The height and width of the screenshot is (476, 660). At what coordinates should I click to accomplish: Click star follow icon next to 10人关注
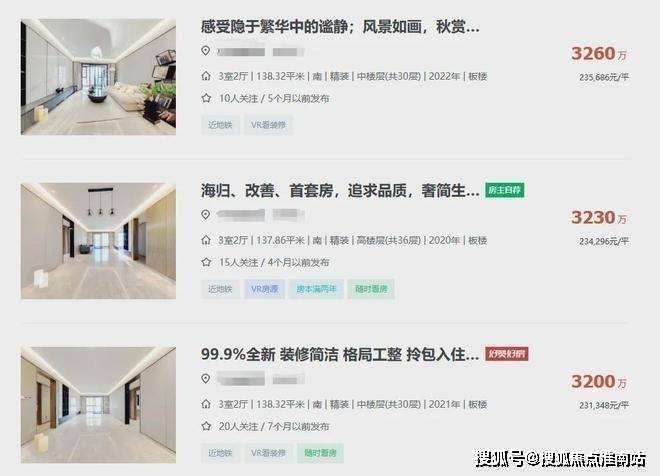[206, 98]
